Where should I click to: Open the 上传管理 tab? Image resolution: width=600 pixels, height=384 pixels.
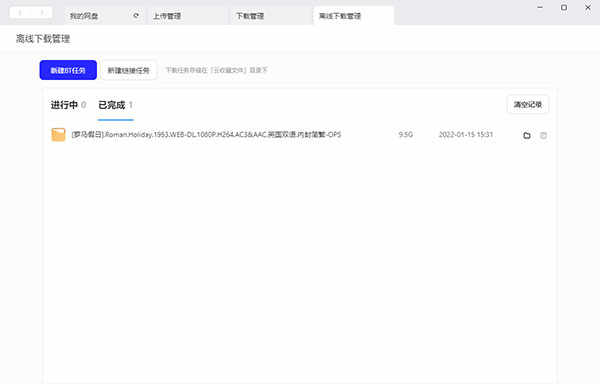pos(167,16)
